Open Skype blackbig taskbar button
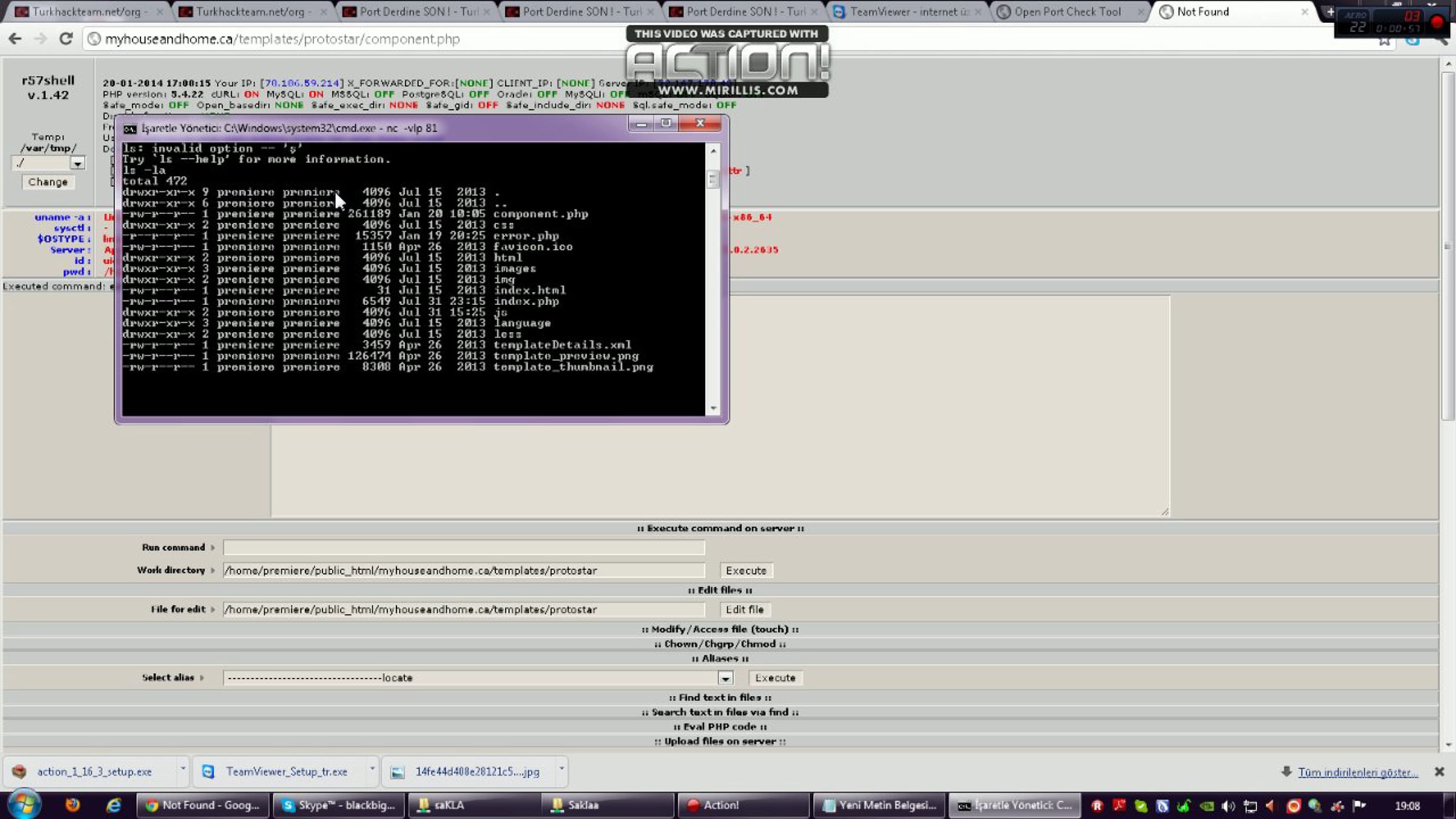Viewport: 1456px width, 819px height. click(340, 805)
